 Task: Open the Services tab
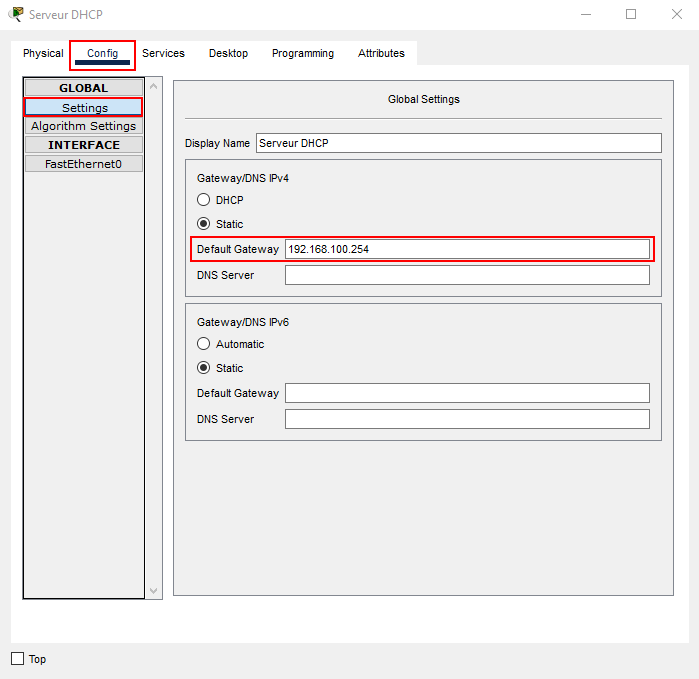tap(163, 53)
